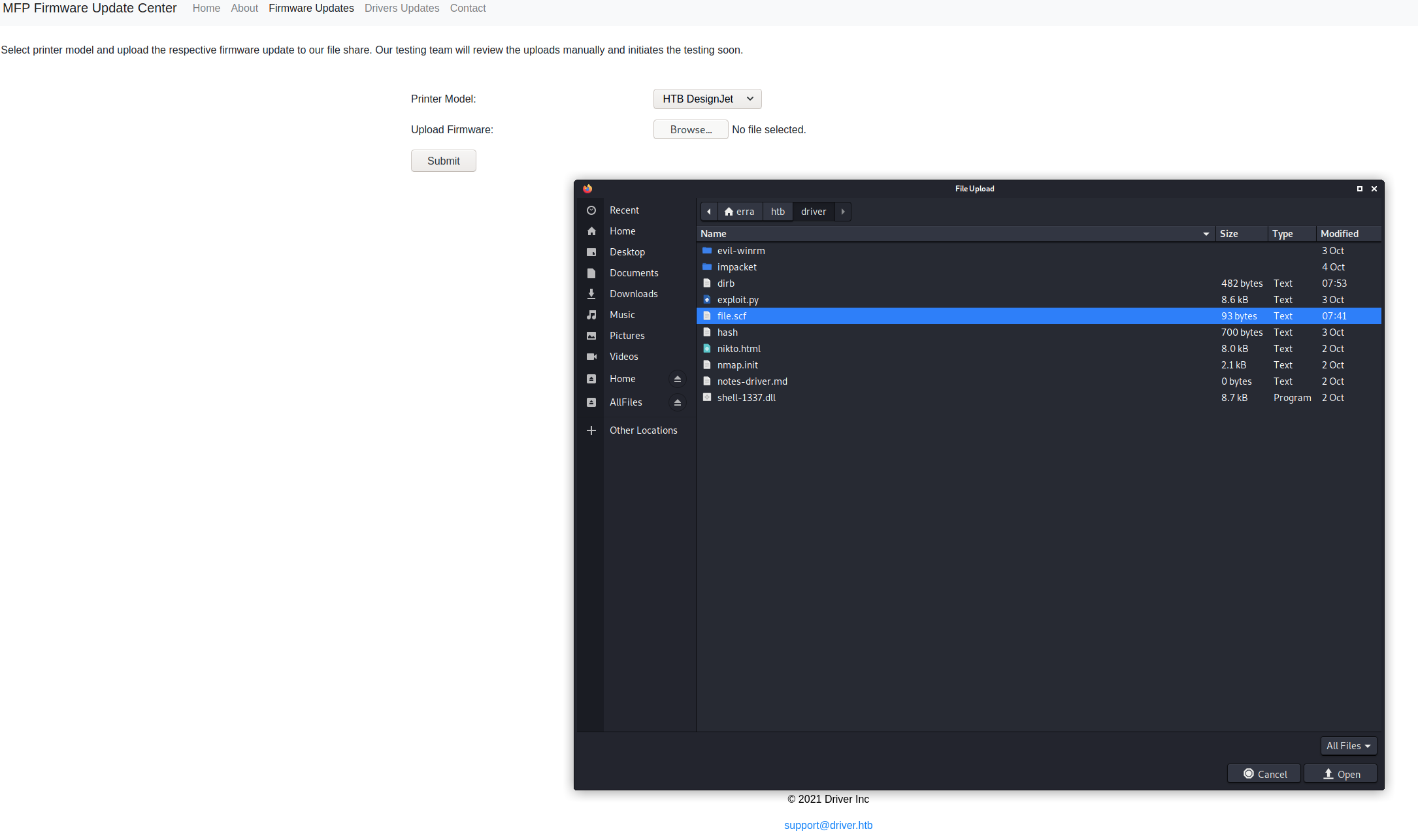Go back with path bar left arrow
This screenshot has width=1418, height=840.
709,212
